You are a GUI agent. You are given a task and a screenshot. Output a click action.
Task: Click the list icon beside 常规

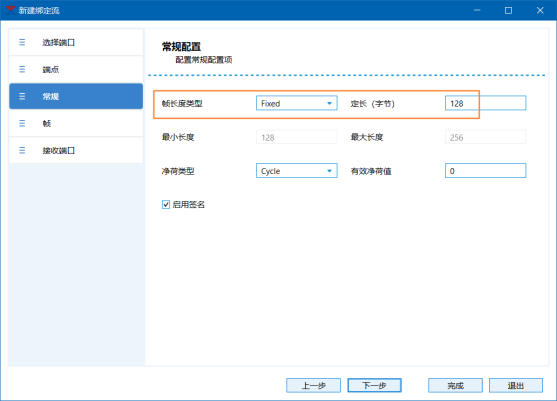click(x=22, y=96)
